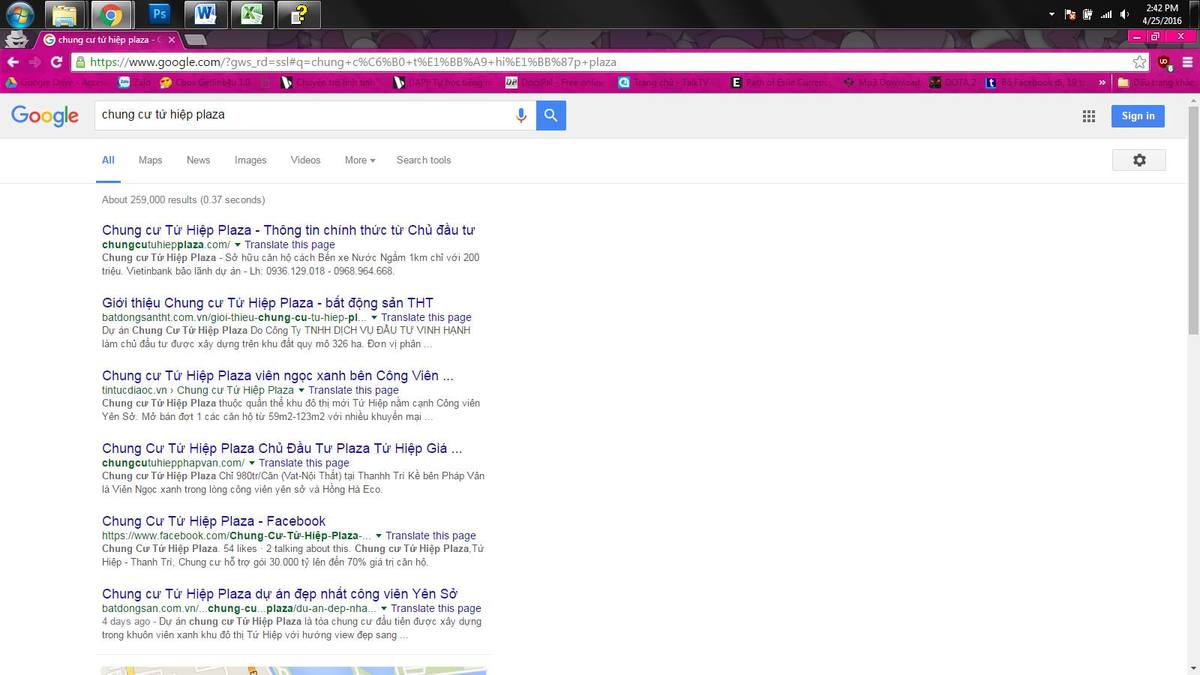1200x675 pixels.
Task: Open 'viên ngọc xanh bên Công Viên' result
Action: pos(277,376)
